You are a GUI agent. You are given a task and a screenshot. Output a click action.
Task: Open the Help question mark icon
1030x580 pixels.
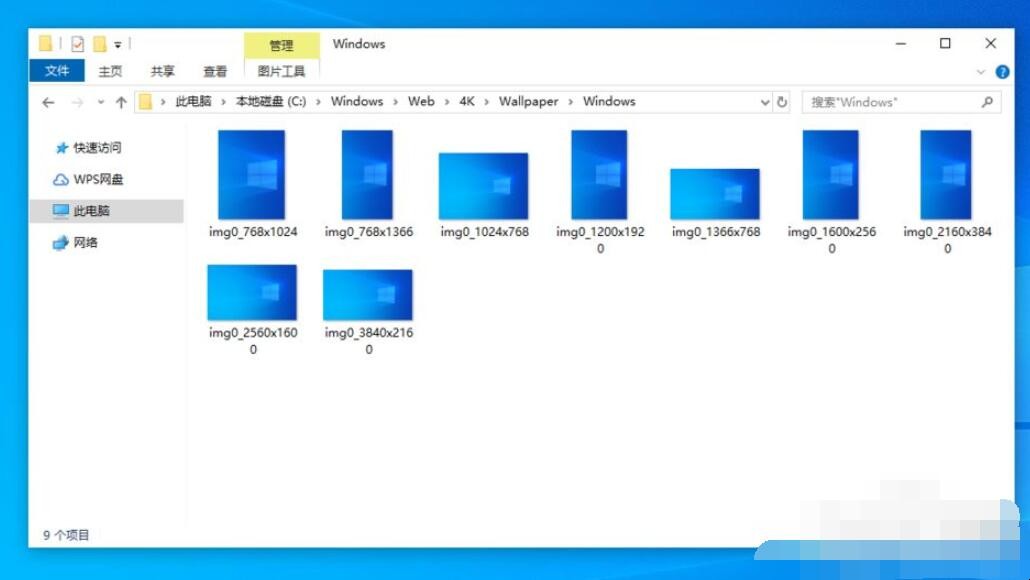pyautogui.click(x=1002, y=72)
